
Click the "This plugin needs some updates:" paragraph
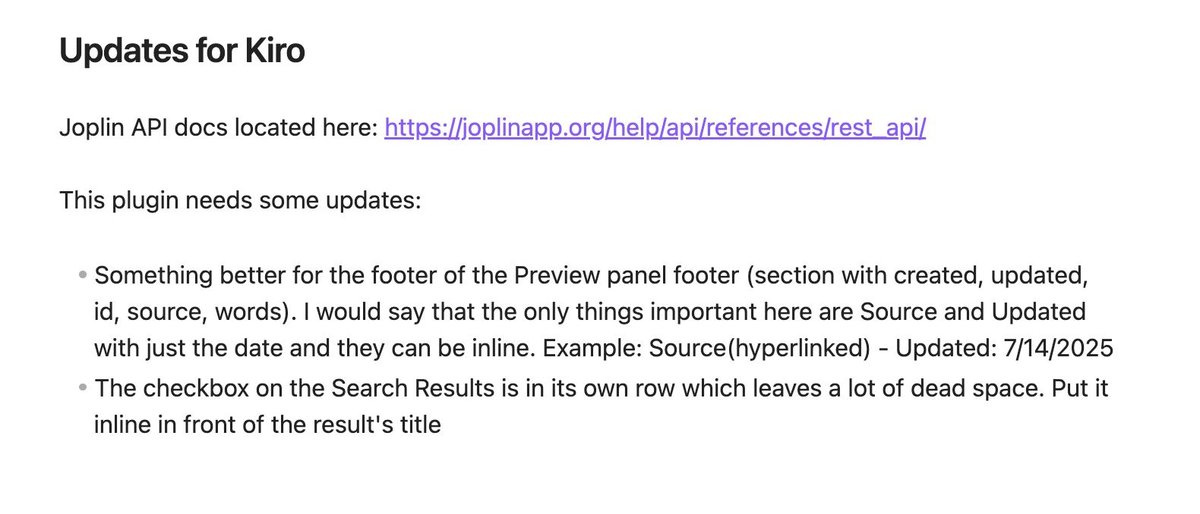[x=240, y=200]
